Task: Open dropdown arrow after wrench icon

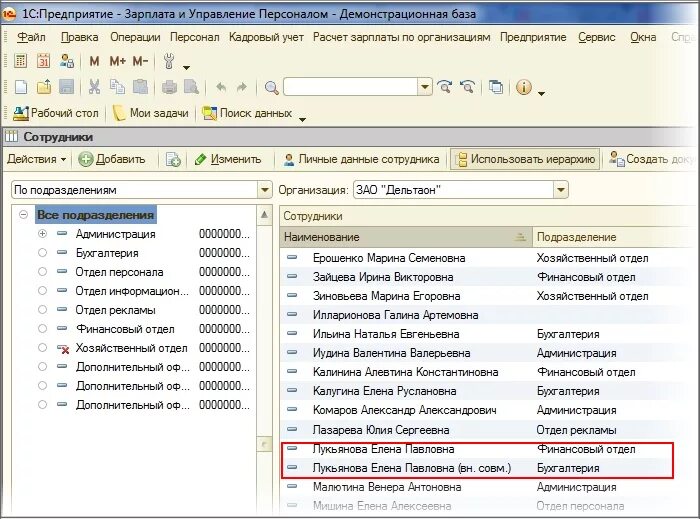Action: pos(187,67)
